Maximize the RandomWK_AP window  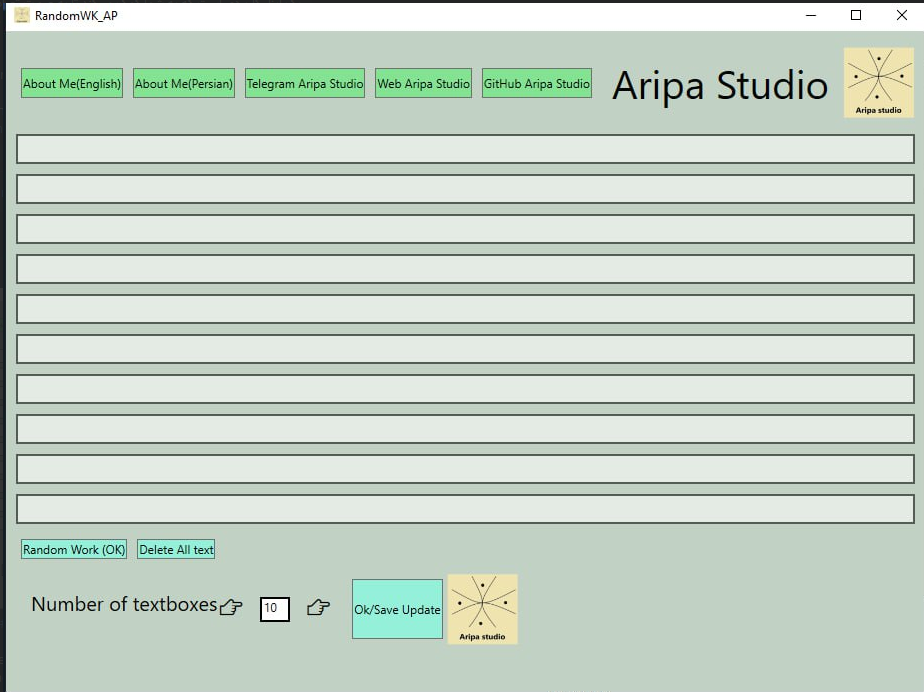coord(856,15)
